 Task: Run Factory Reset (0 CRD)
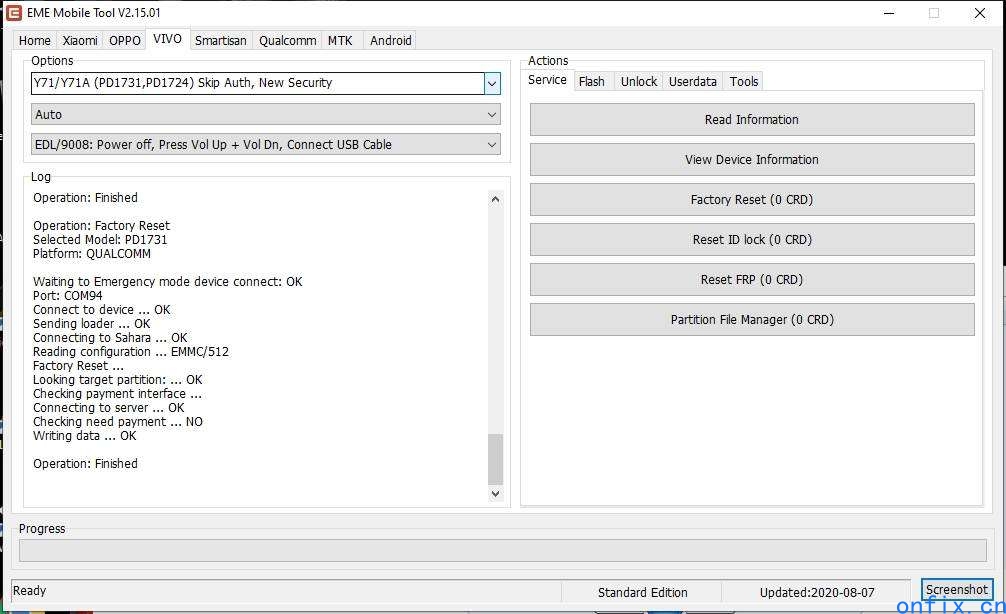pos(752,200)
